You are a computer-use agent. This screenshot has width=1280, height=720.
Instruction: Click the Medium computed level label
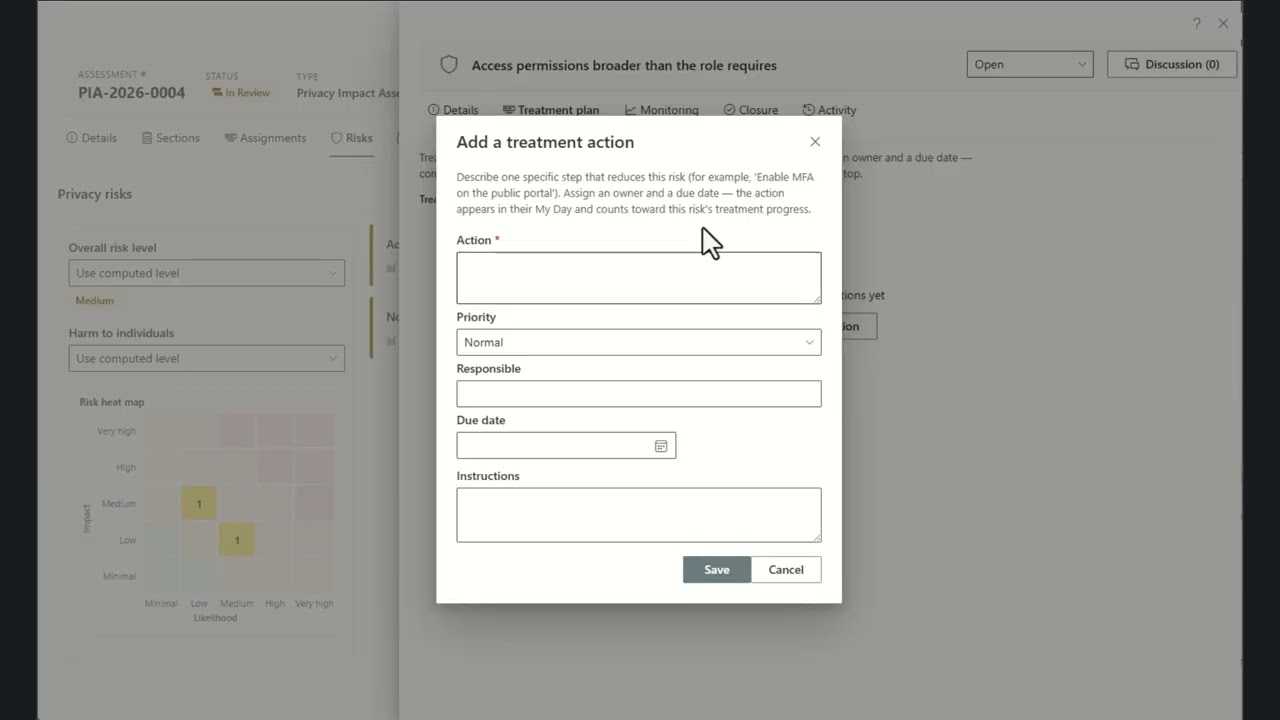tap(95, 300)
